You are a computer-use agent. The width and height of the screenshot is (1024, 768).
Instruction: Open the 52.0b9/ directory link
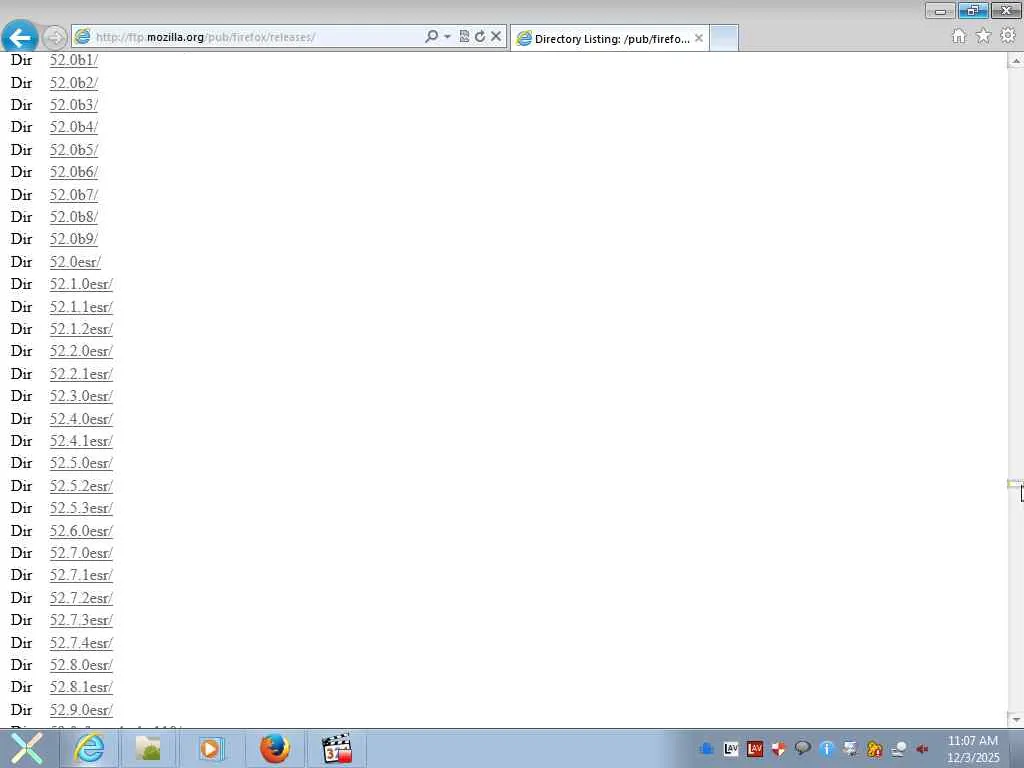point(74,239)
